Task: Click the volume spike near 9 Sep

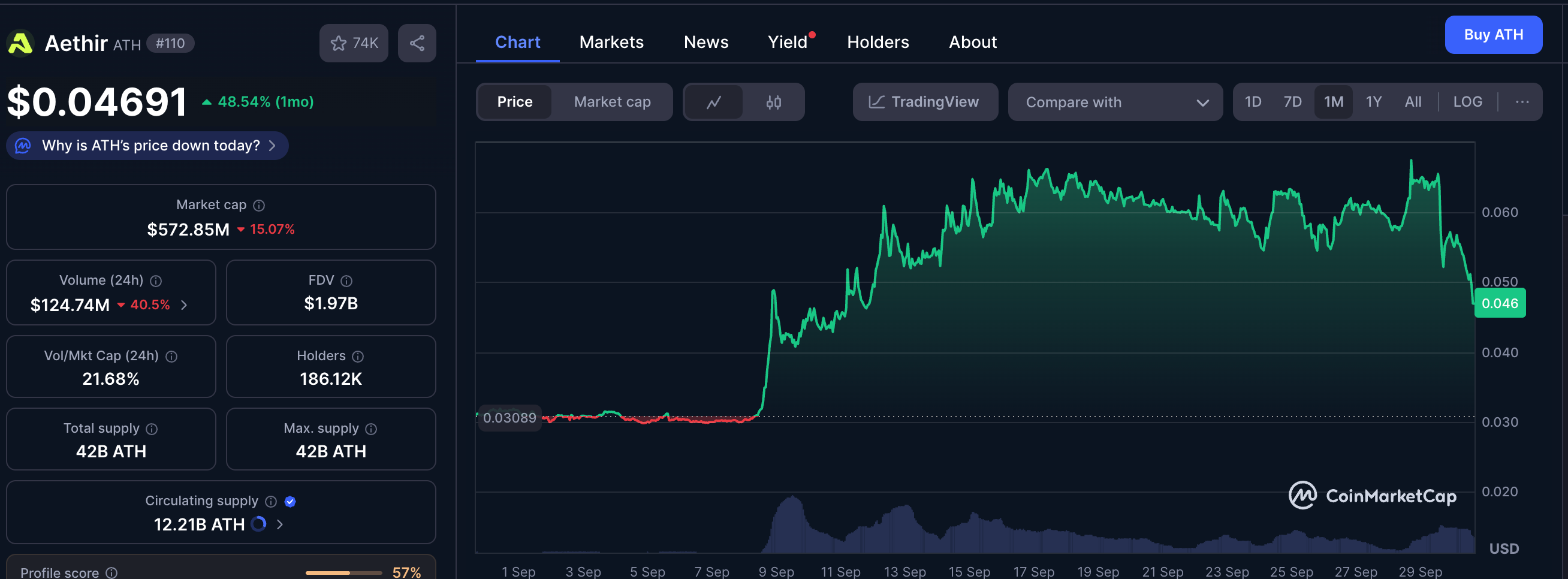Action: (791, 524)
